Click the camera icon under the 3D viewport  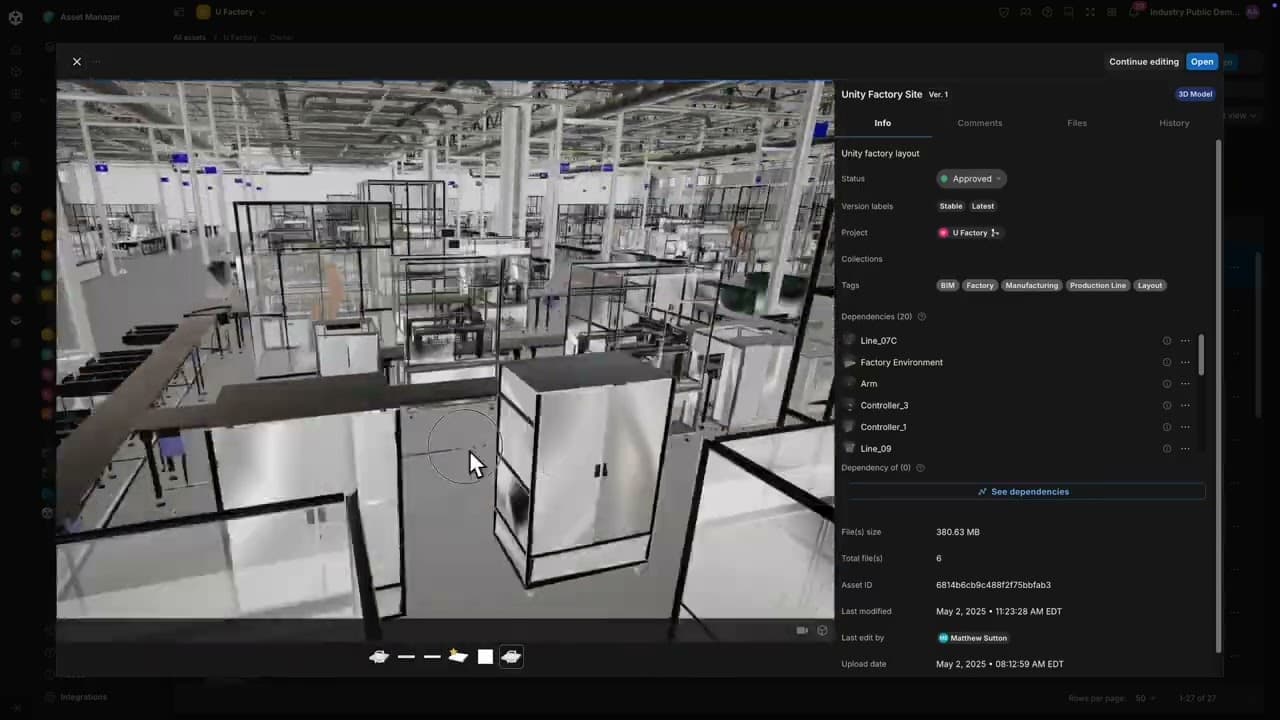point(802,630)
